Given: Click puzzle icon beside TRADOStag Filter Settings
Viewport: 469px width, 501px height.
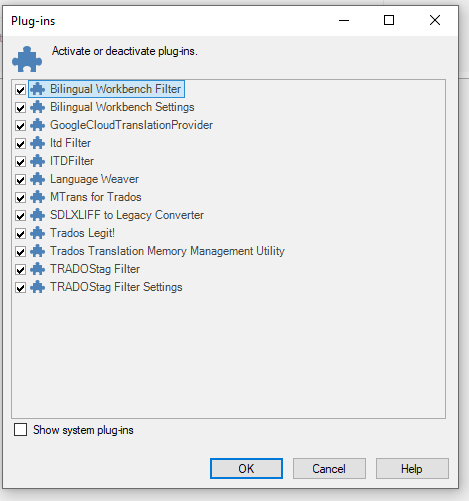Looking at the screenshot, I should pos(37,287).
